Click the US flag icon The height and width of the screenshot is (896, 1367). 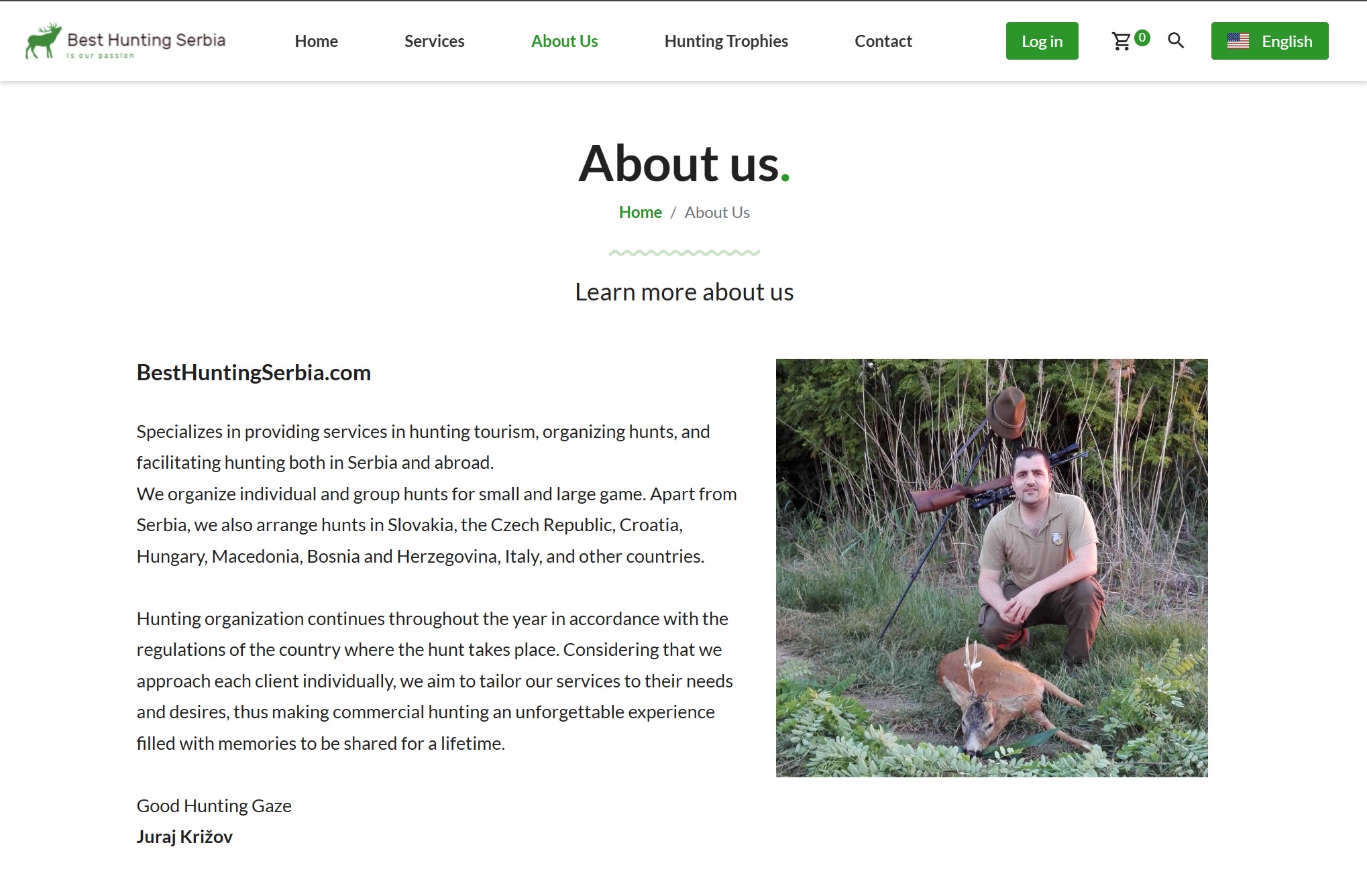click(x=1238, y=41)
